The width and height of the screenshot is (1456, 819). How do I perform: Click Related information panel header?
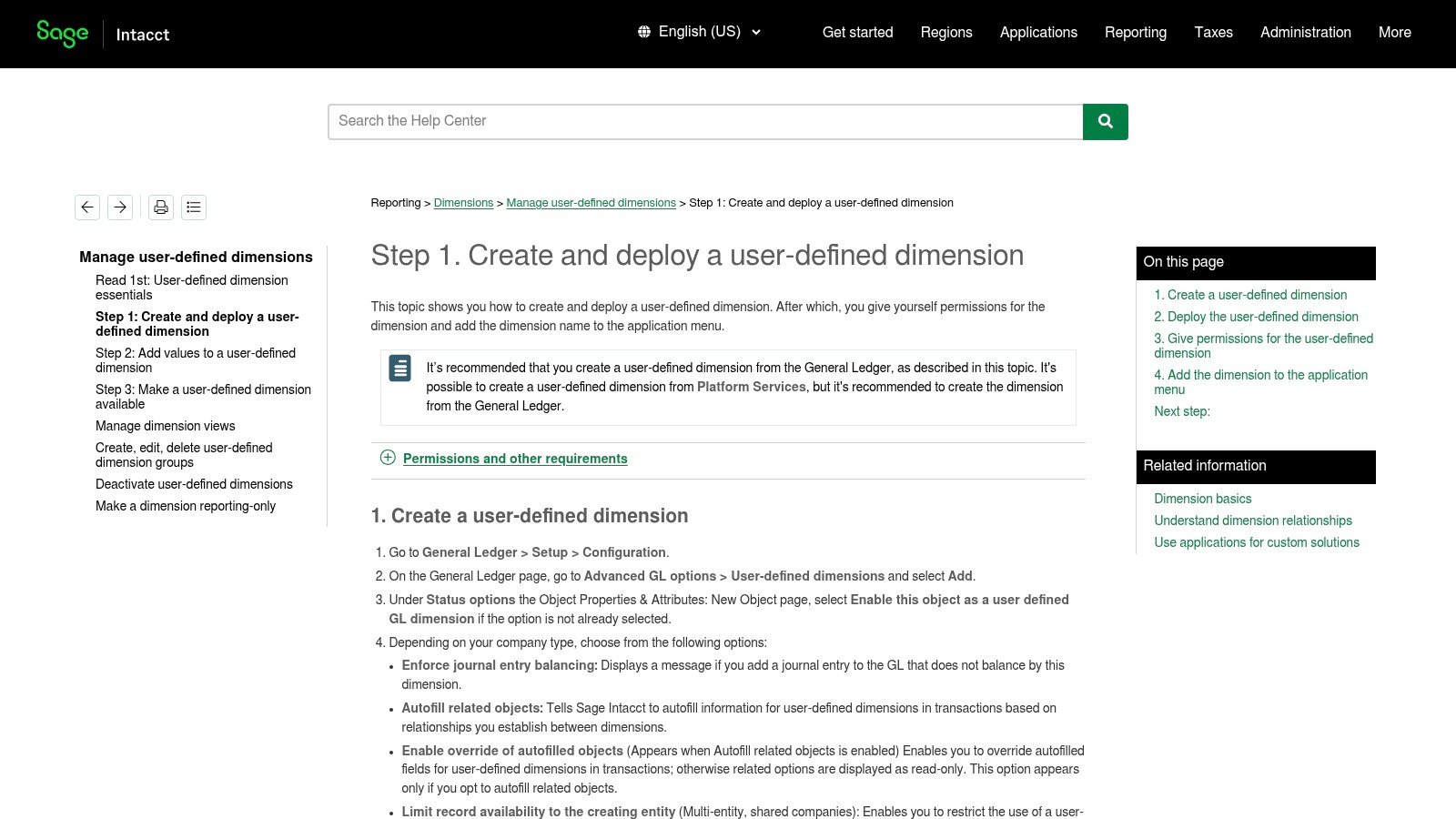1256,467
